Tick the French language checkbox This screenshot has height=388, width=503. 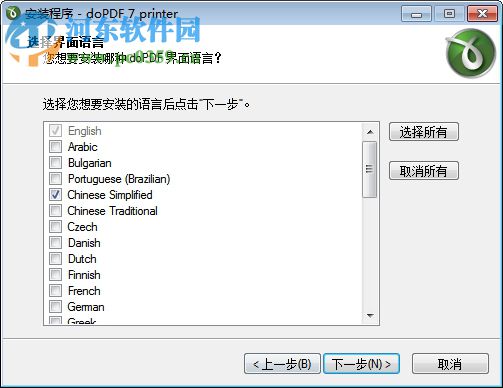click(x=55, y=290)
